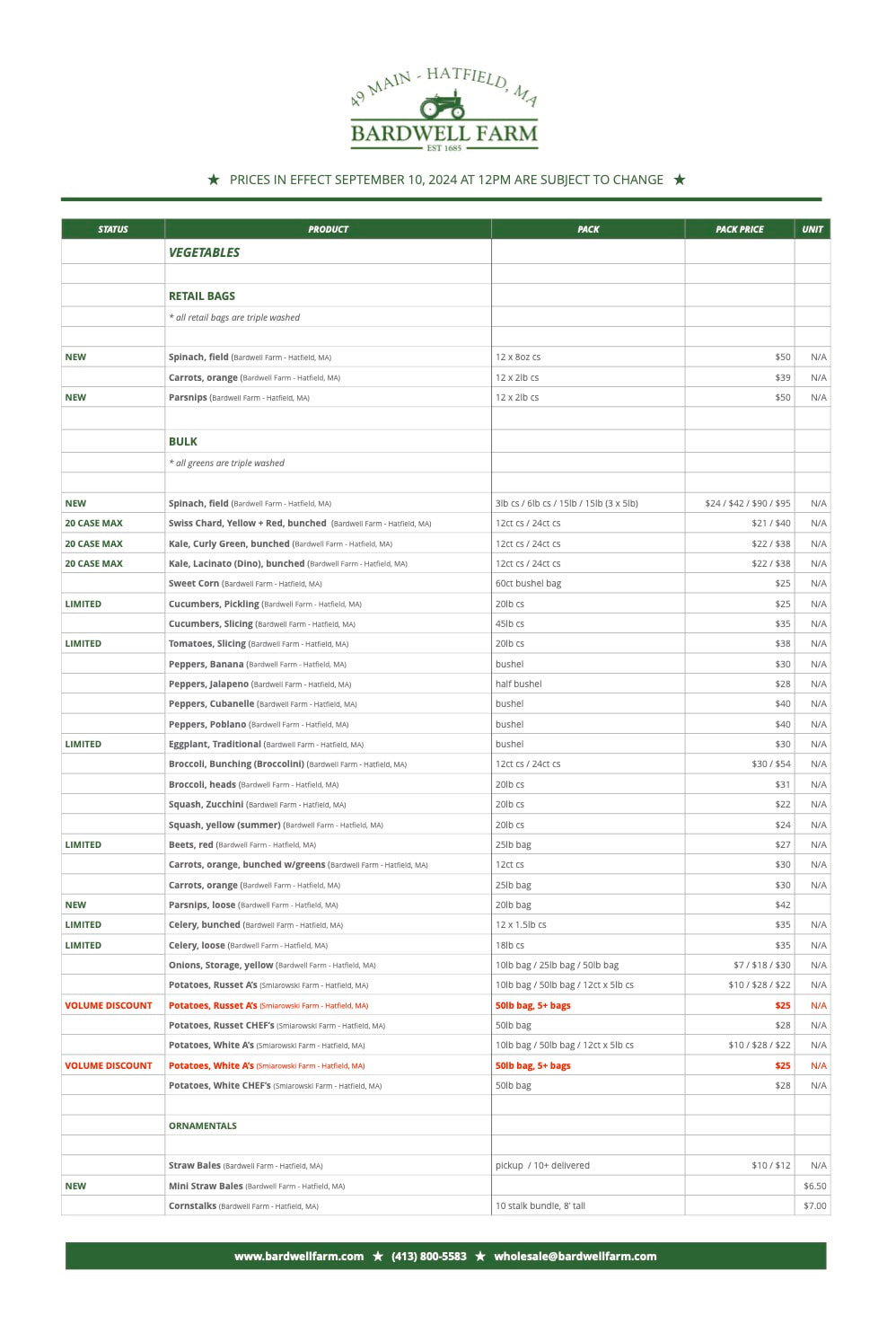
Task: Select 'Tomatoes, Slicing' product
Action: (207, 643)
